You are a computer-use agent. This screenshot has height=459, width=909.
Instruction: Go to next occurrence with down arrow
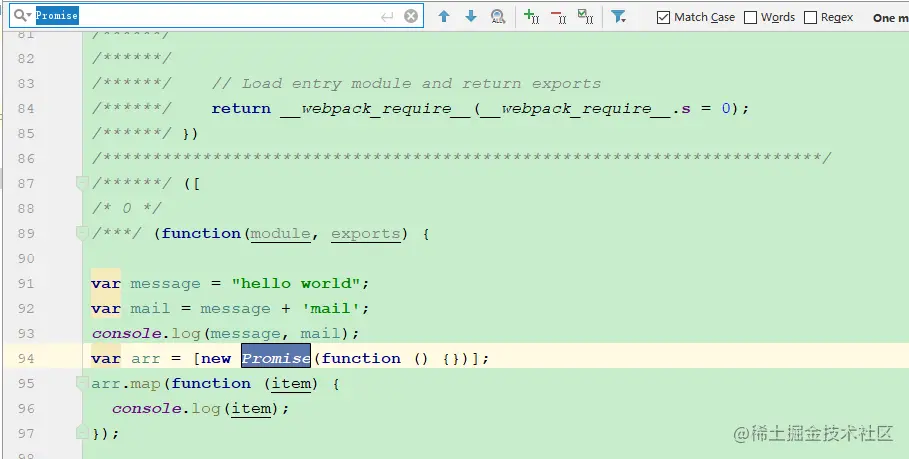[x=471, y=16]
